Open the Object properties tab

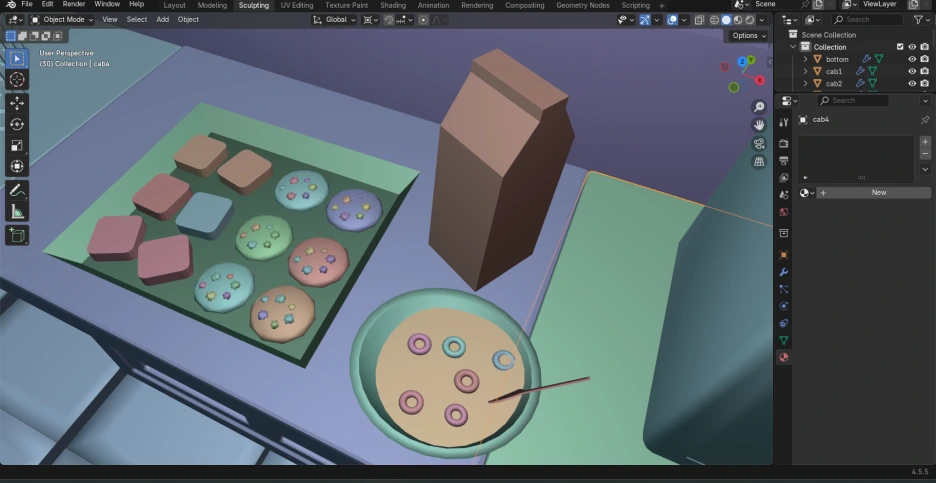click(784, 255)
